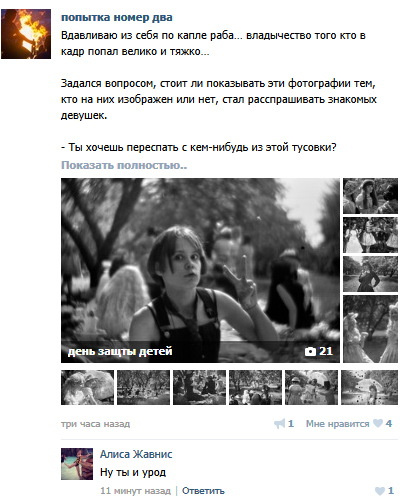Open the попытка номер два author link

117,17
